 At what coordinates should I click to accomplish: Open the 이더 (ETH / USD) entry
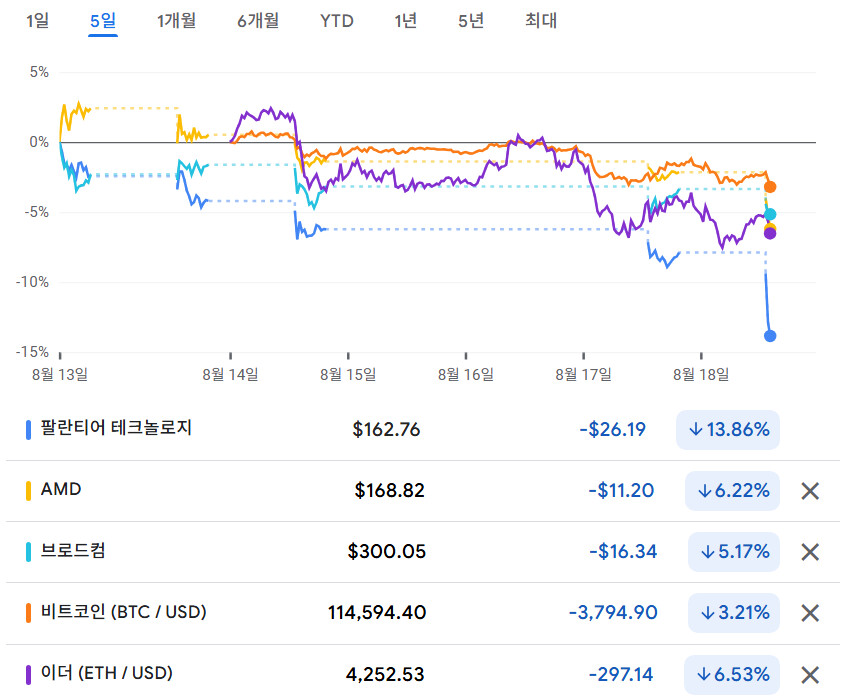click(x=109, y=673)
